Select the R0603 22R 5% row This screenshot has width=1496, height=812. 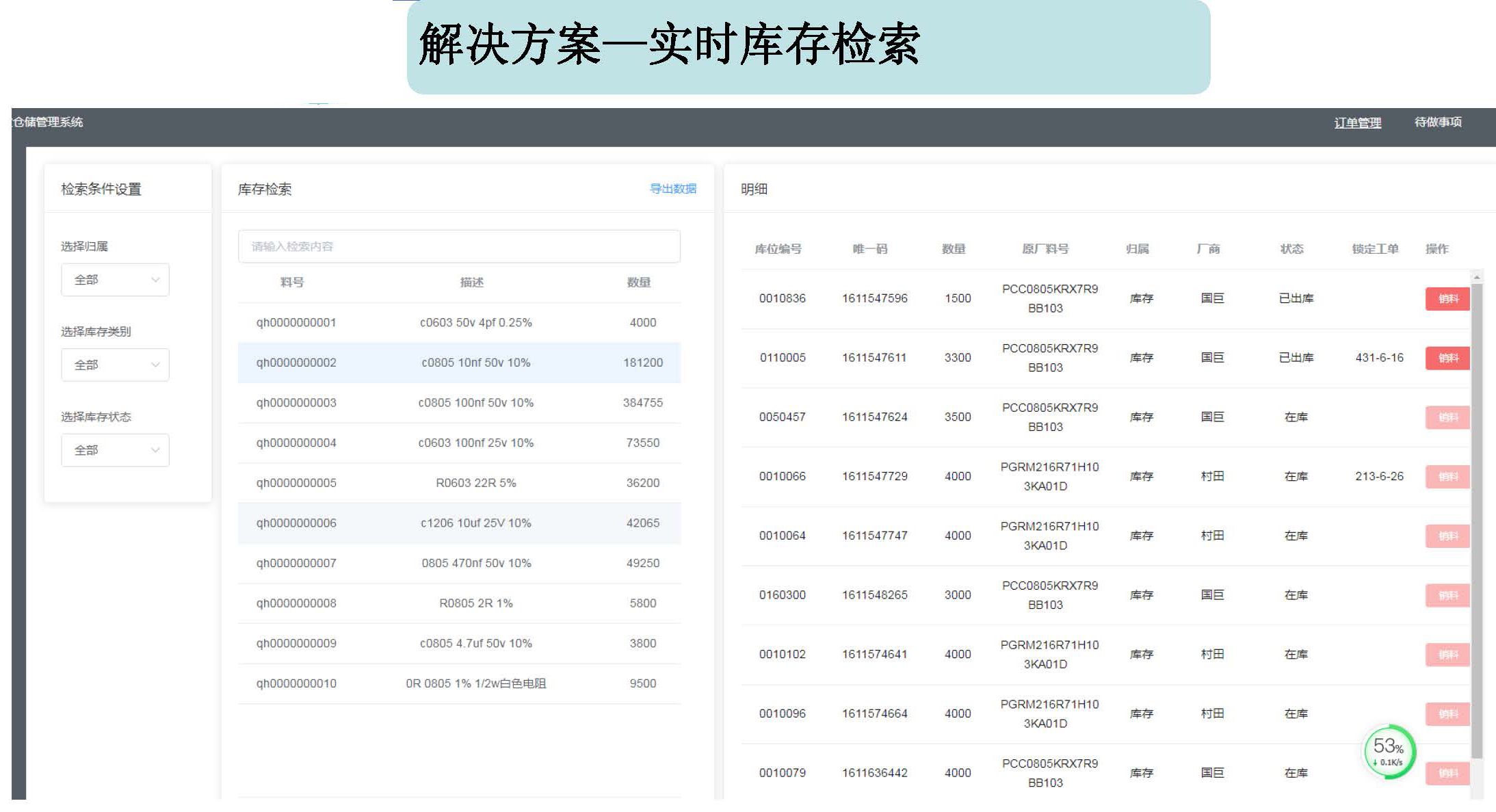[475, 483]
